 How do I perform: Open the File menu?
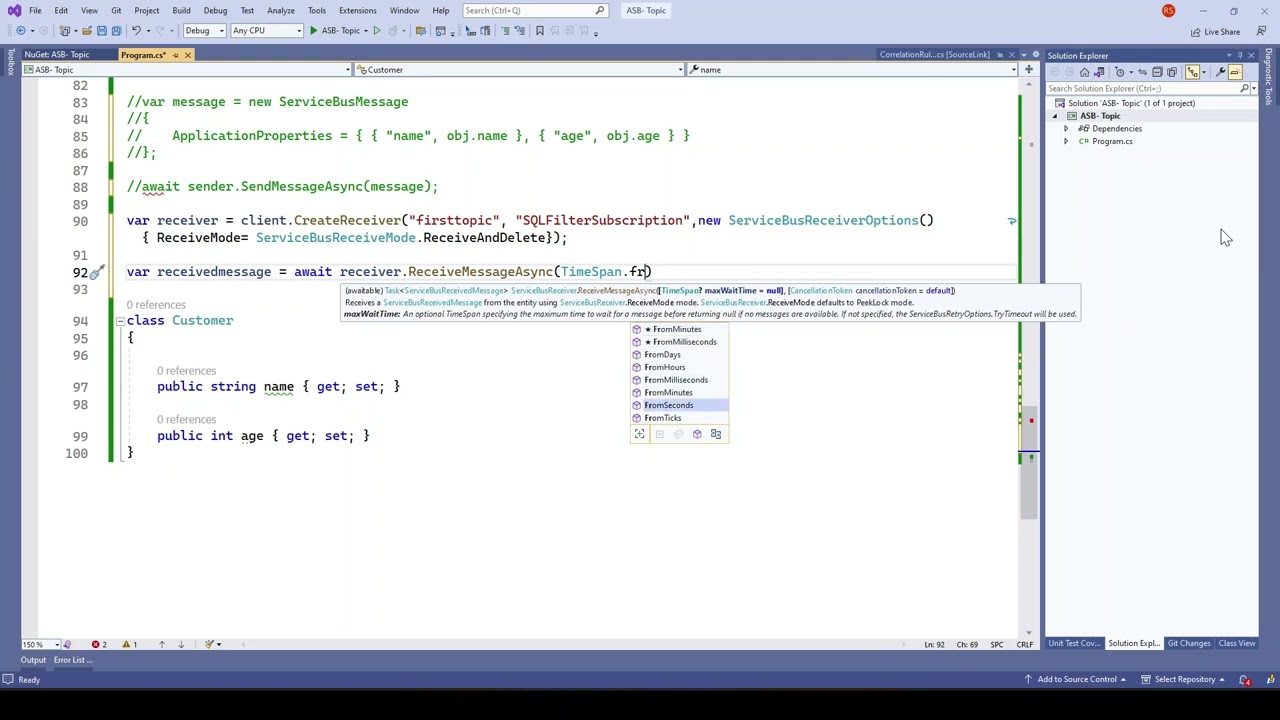[x=35, y=10]
